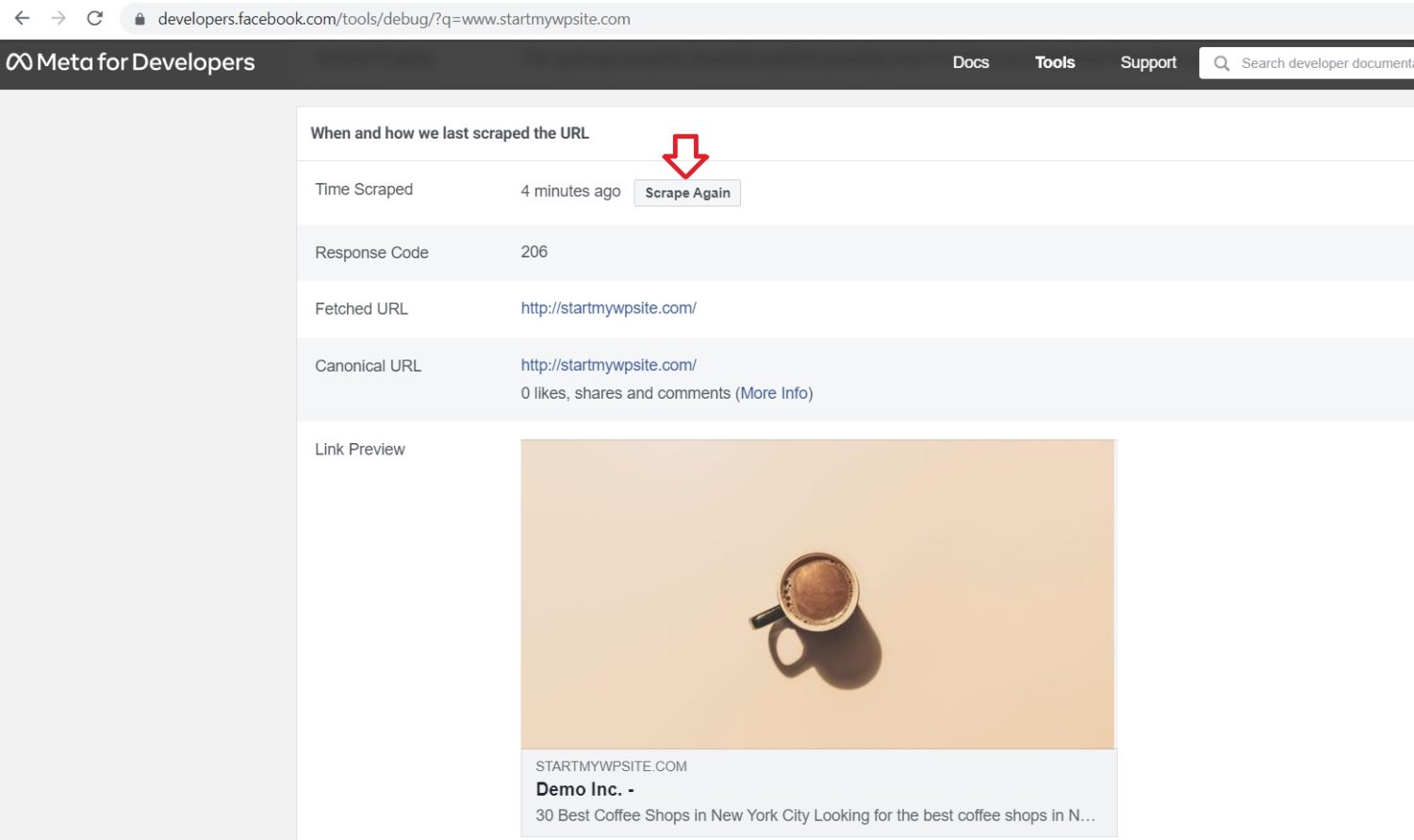
Task: Click the red arrow annotation above Scrape Again
Action: point(687,154)
